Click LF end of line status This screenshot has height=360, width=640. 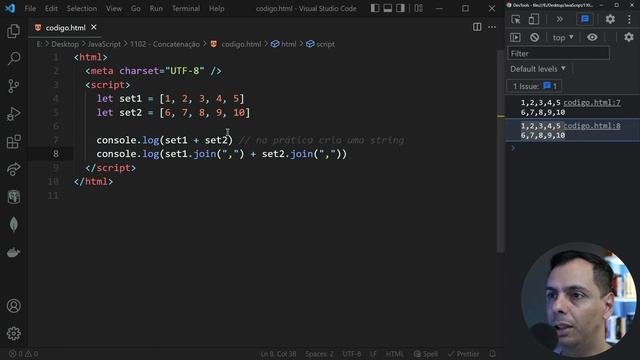(x=373, y=354)
